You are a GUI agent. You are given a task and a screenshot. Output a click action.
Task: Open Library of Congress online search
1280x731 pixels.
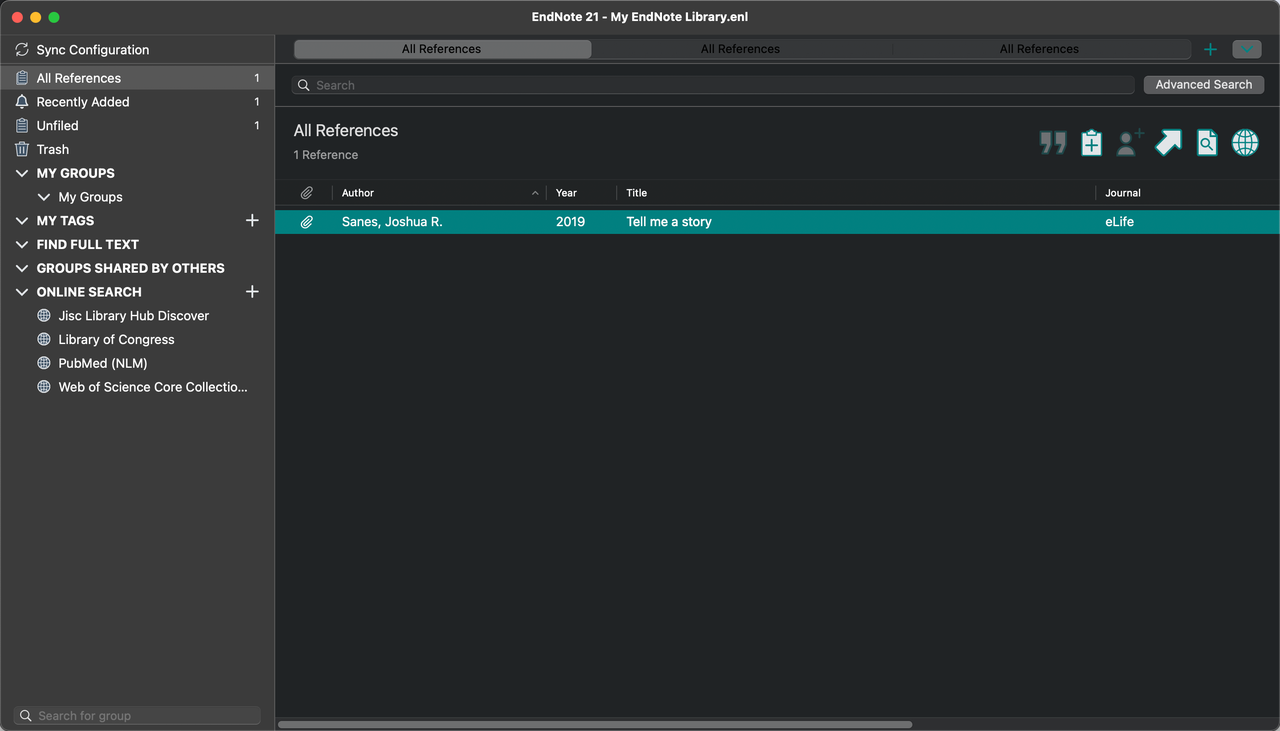pyautogui.click(x=116, y=340)
